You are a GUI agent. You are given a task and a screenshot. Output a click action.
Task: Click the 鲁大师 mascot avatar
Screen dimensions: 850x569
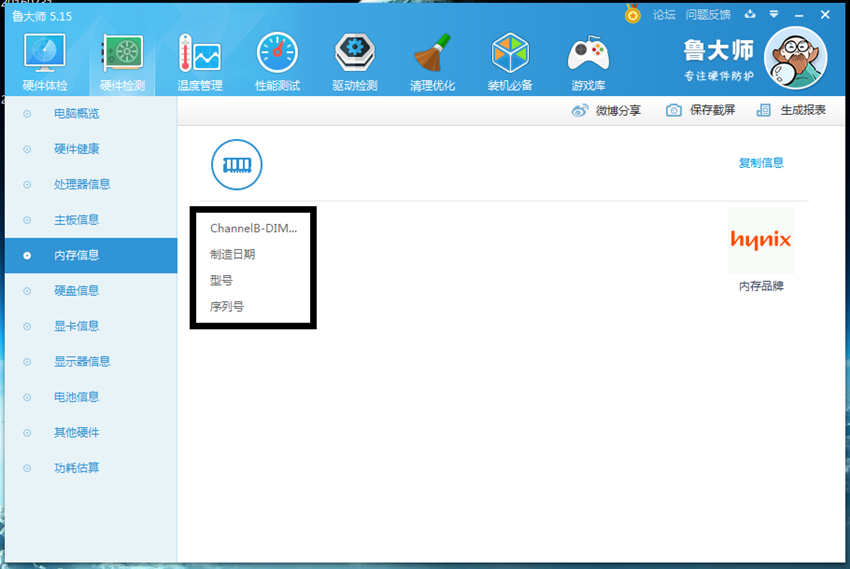click(x=795, y=58)
